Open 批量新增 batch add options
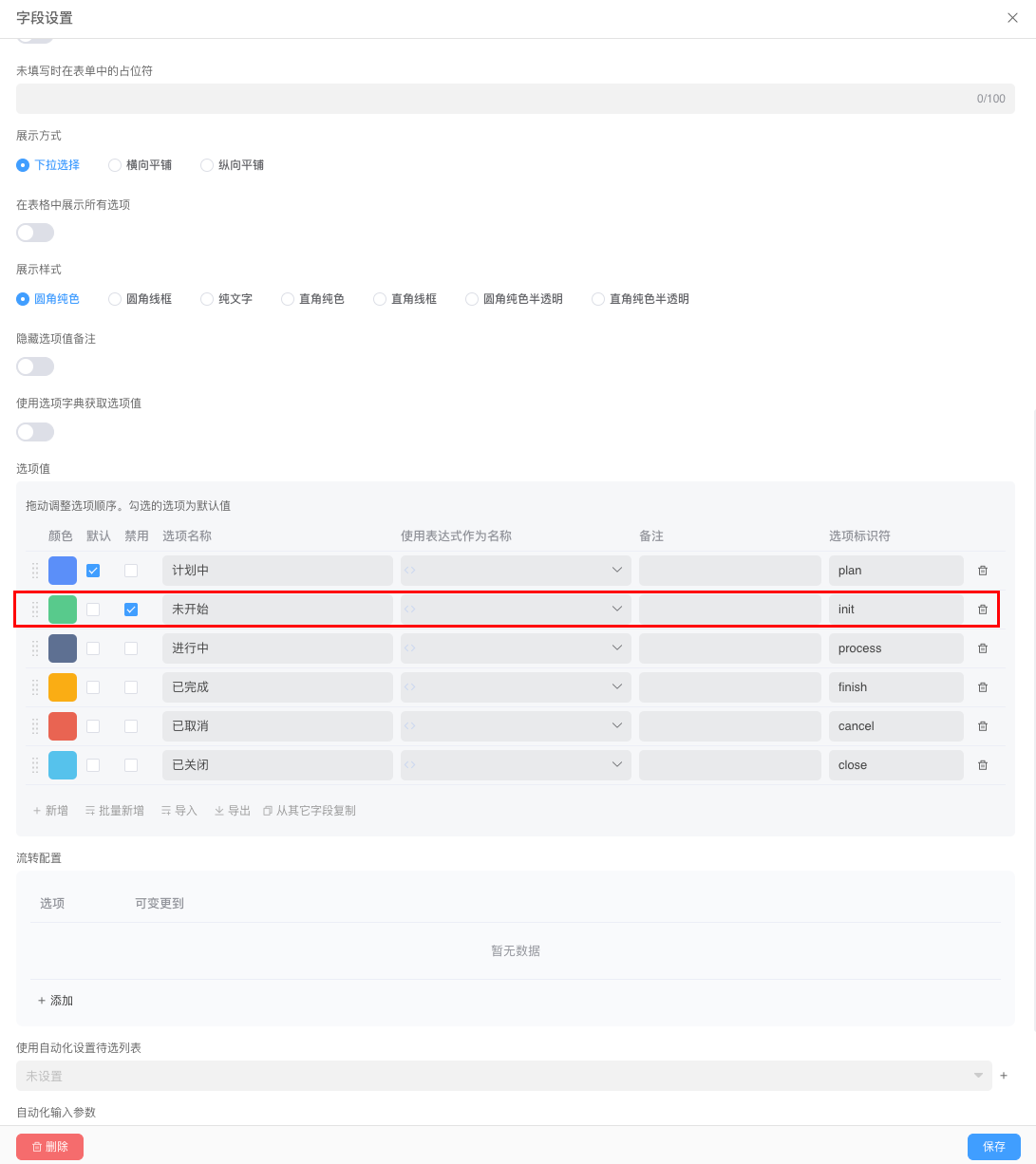 coord(114,811)
